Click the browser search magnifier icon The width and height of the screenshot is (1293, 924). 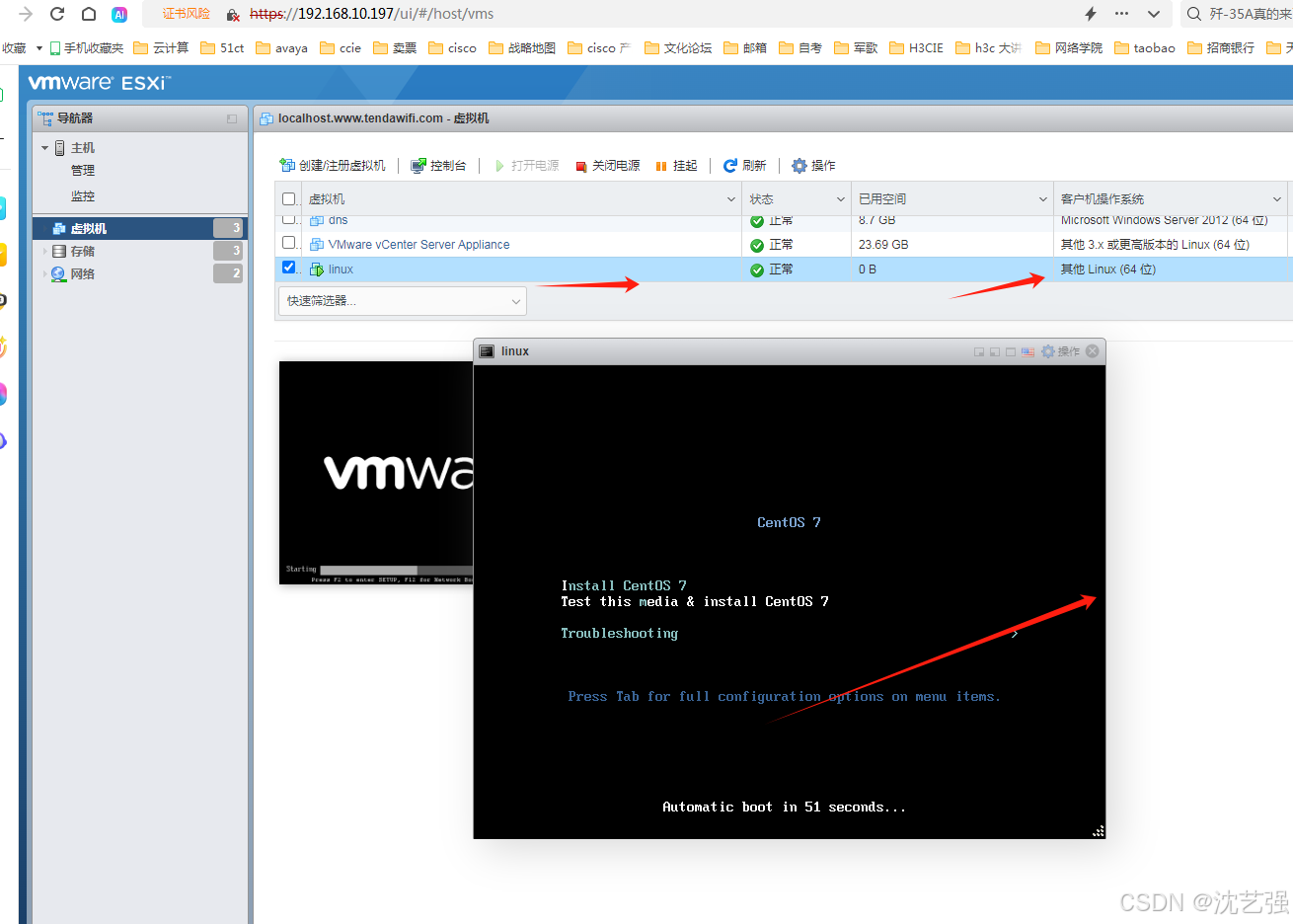pyautogui.click(x=1194, y=14)
